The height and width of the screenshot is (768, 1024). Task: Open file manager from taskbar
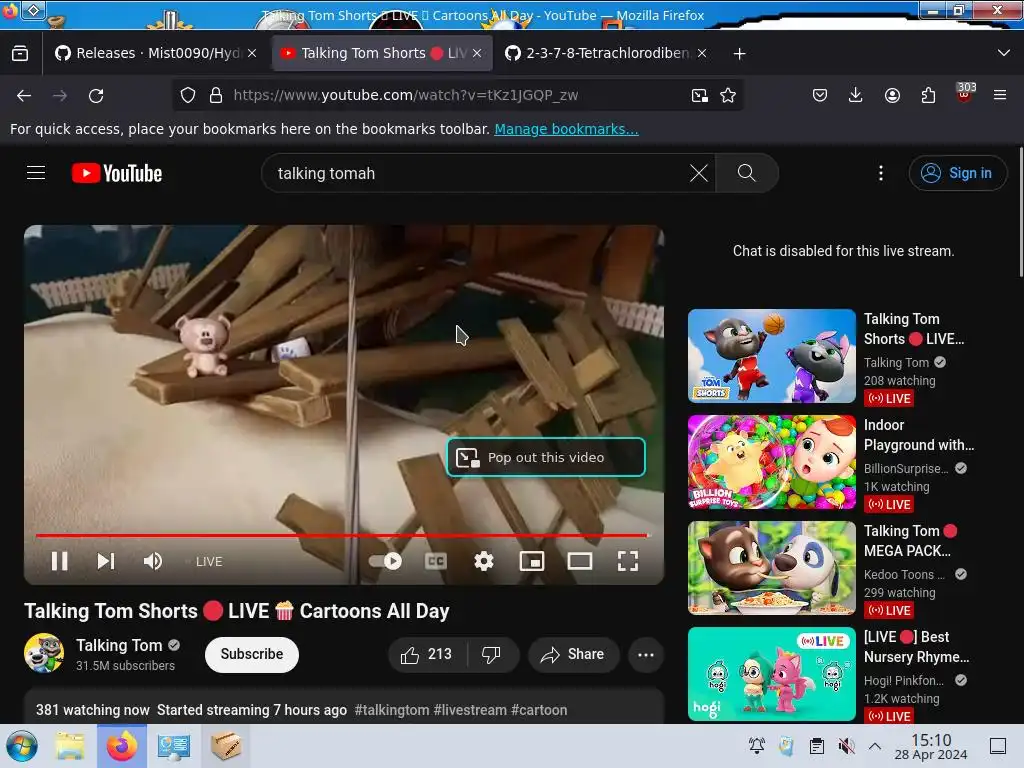pyautogui.click(x=70, y=746)
